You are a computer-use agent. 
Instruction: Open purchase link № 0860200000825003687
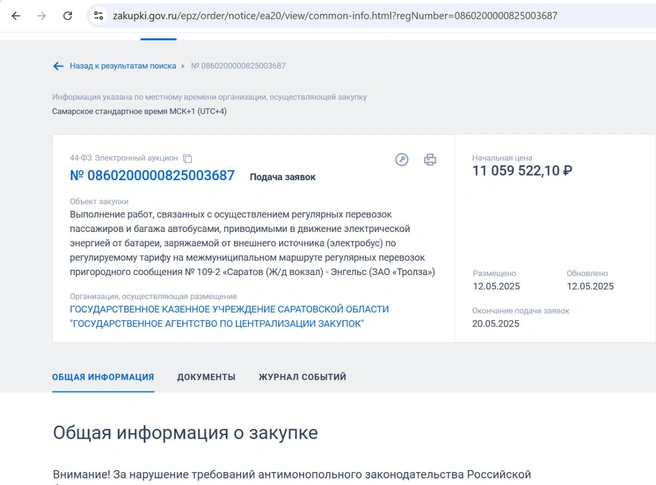(152, 175)
